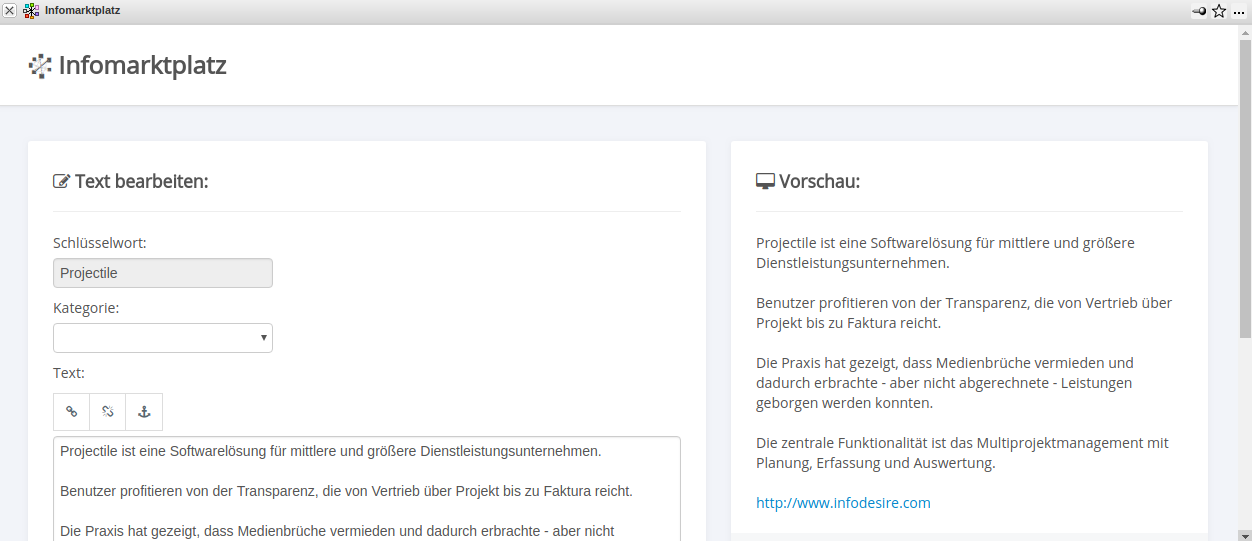Click the key icon in title bar

point(1199,11)
